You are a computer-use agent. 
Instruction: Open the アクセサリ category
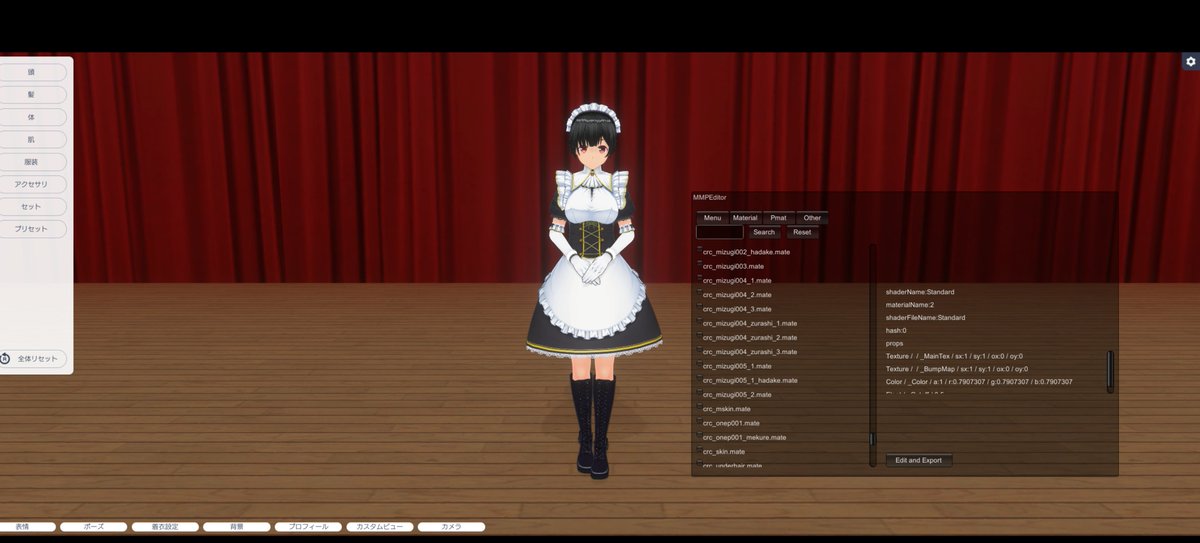point(33,184)
